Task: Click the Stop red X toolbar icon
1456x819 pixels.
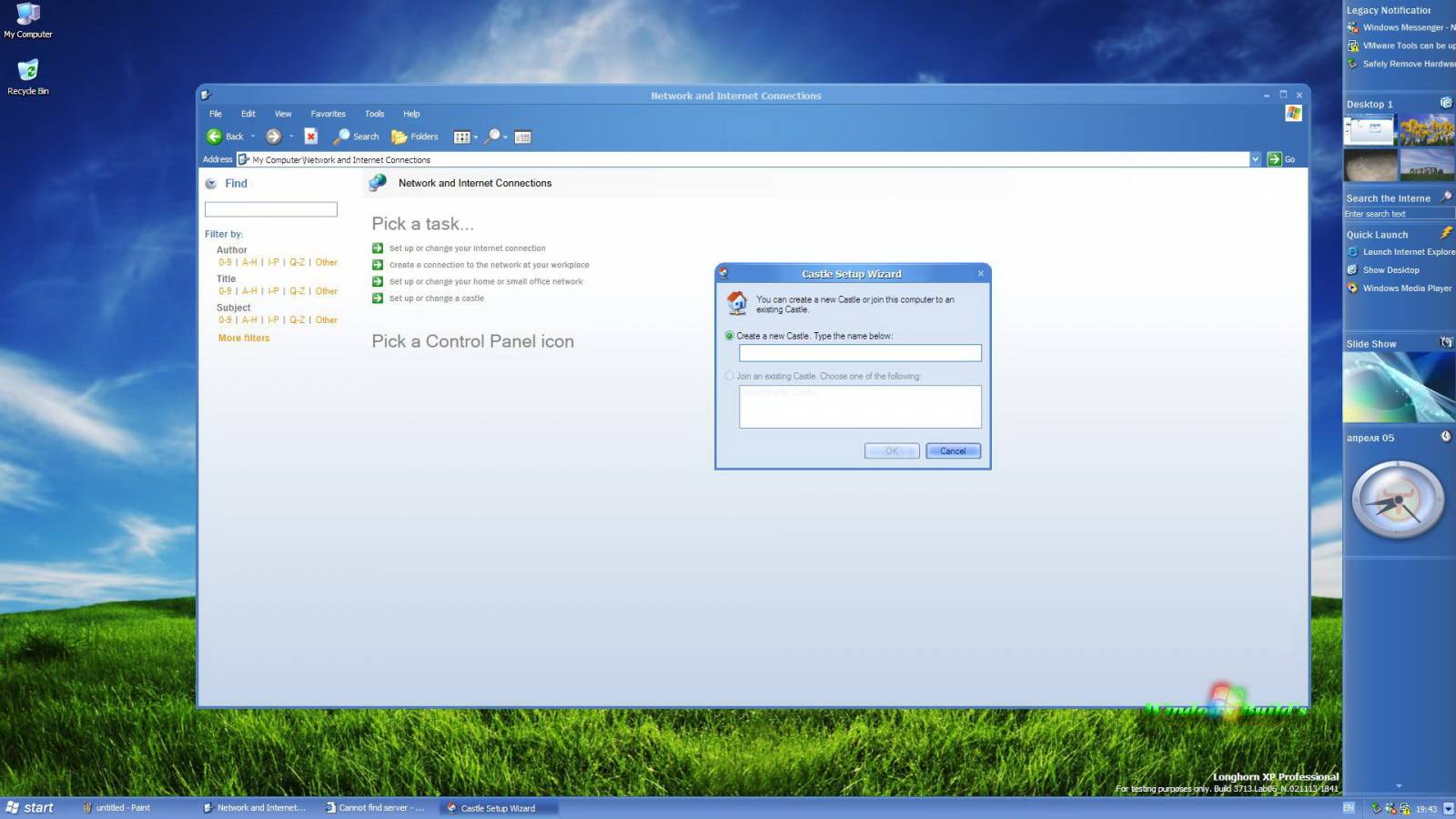Action: click(310, 136)
